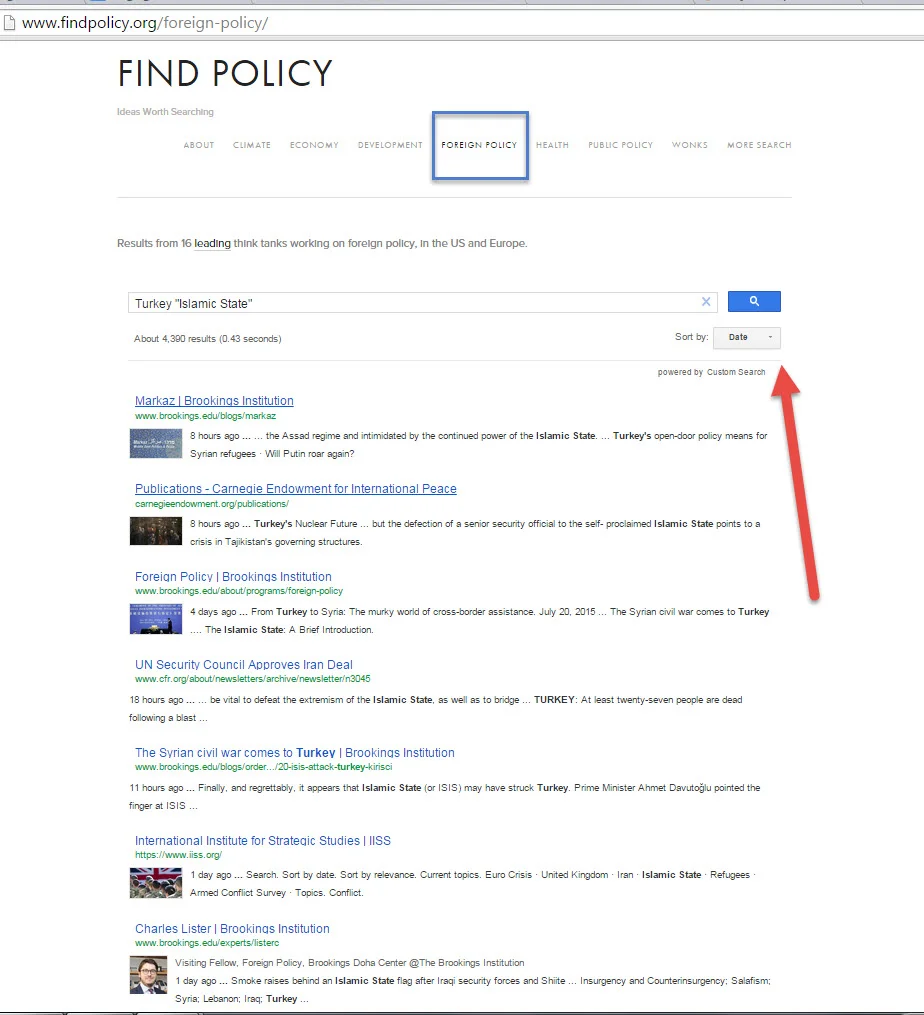Click the brookings.edu/experts/listerc URL
The width and height of the screenshot is (924, 1015).
(x=207, y=943)
